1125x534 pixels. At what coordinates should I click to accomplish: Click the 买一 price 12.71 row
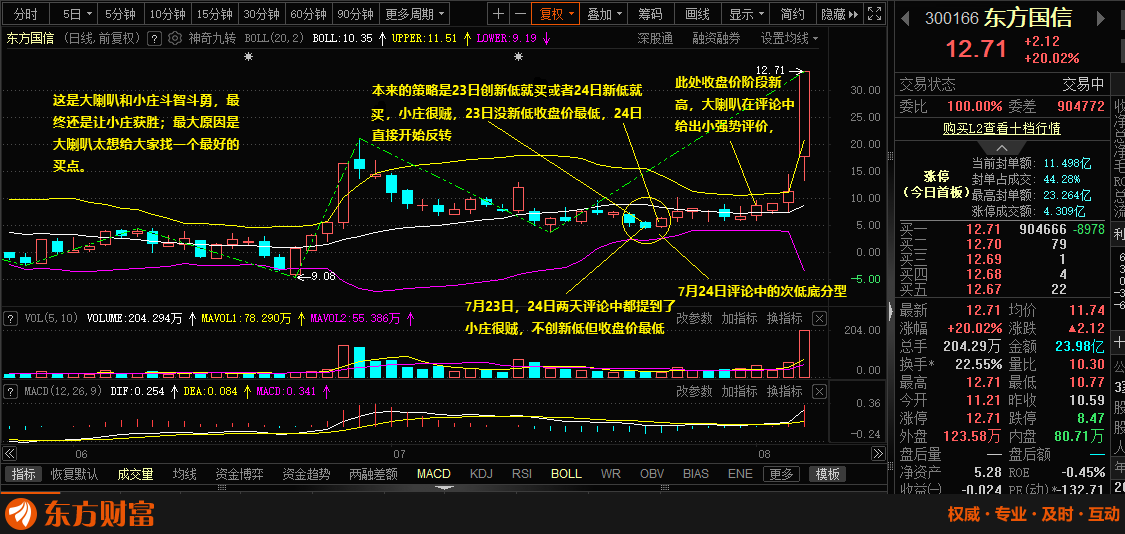click(1002, 229)
